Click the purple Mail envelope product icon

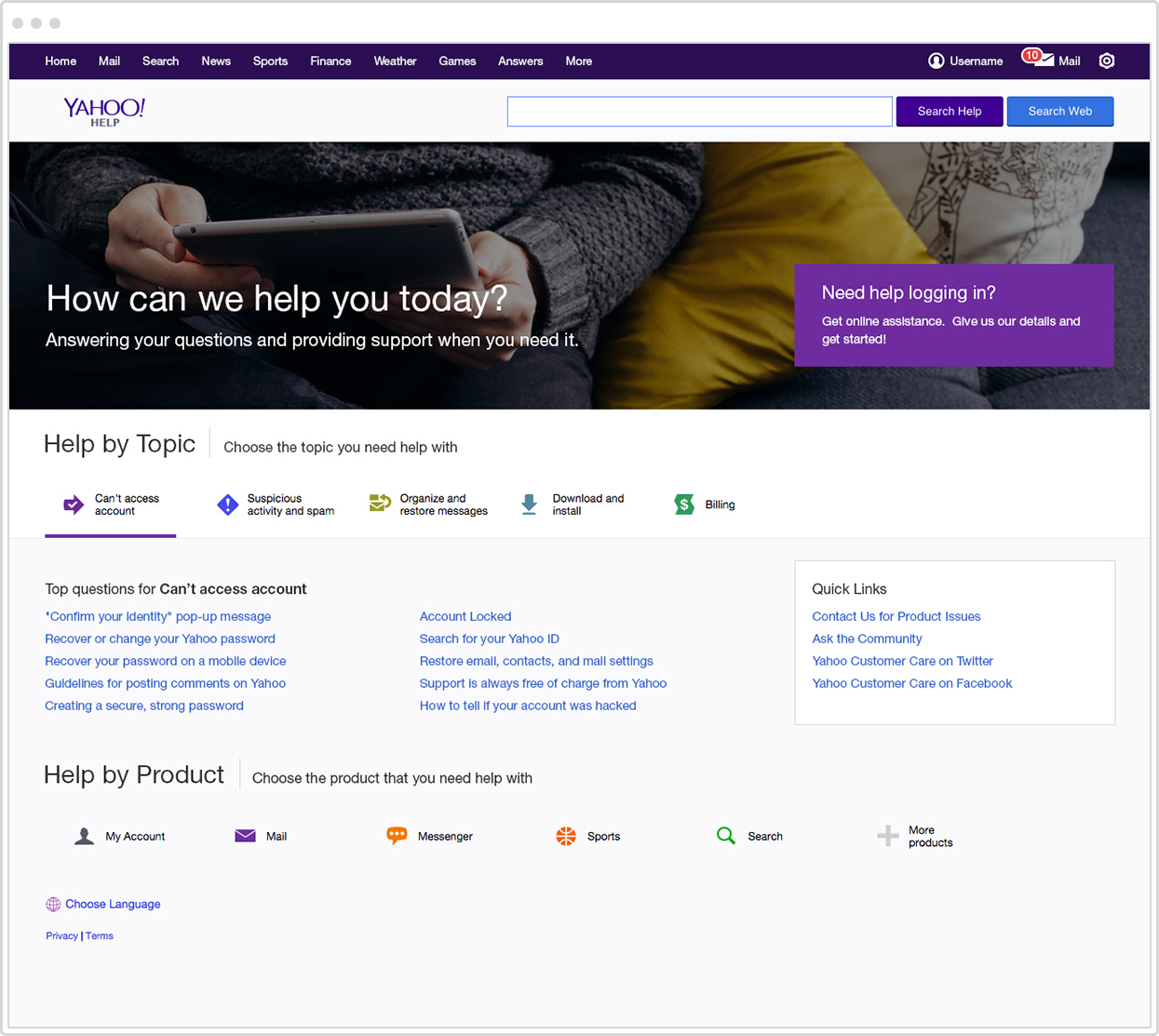[x=245, y=836]
